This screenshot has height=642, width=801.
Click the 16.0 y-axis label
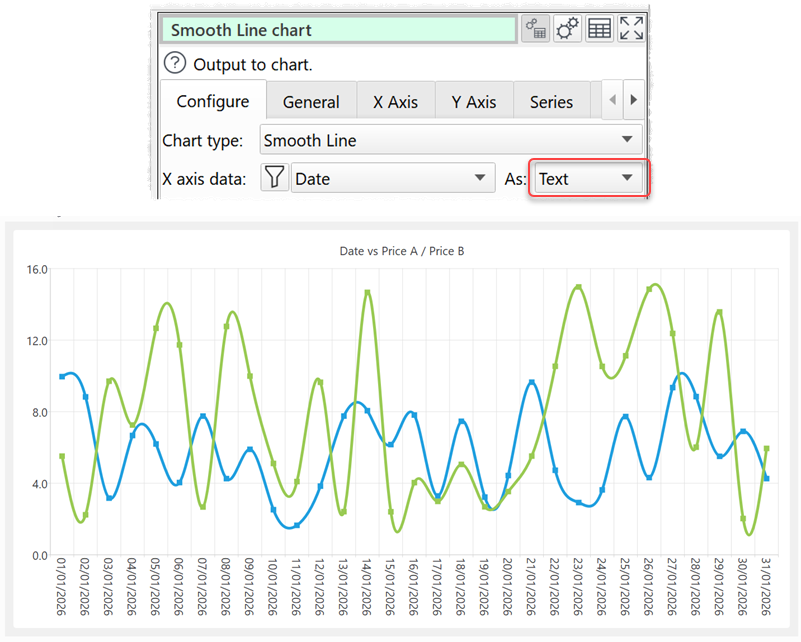point(37,269)
